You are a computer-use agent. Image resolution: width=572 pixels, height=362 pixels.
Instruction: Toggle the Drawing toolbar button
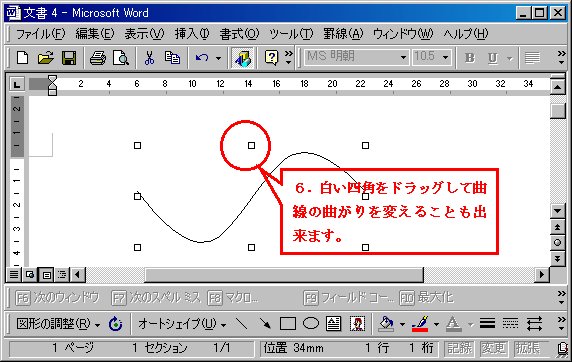click(x=243, y=58)
